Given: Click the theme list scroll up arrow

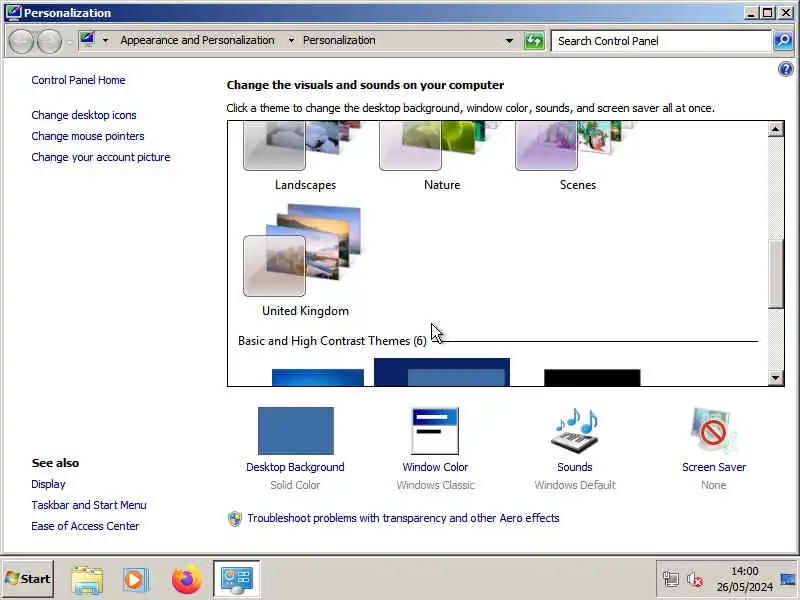Looking at the screenshot, I should [776, 130].
